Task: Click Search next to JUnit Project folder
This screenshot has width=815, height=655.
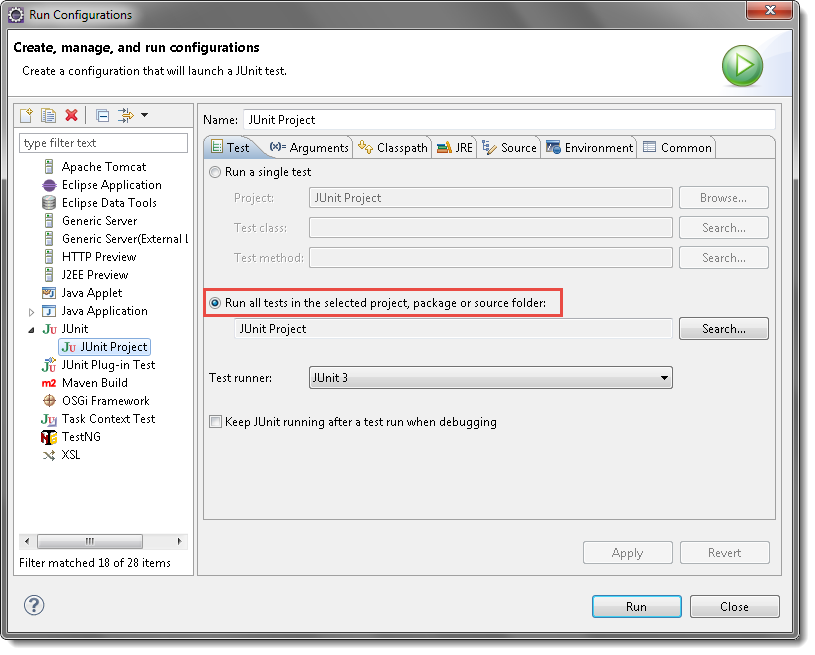Action: (x=724, y=329)
